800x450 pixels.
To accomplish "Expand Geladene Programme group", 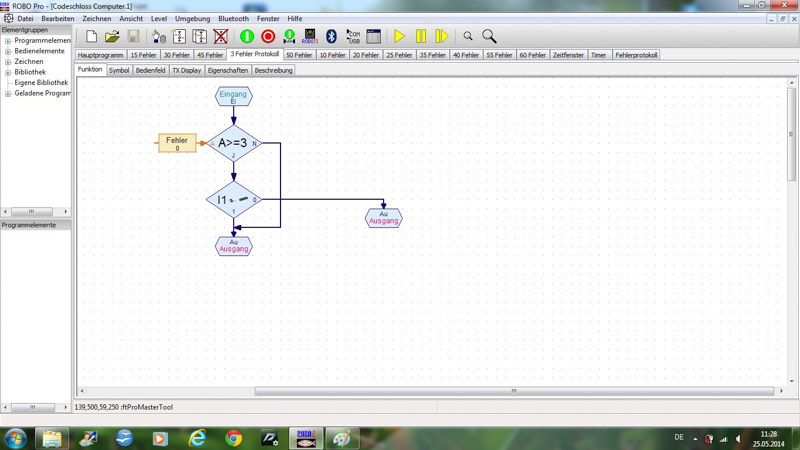I will point(8,94).
